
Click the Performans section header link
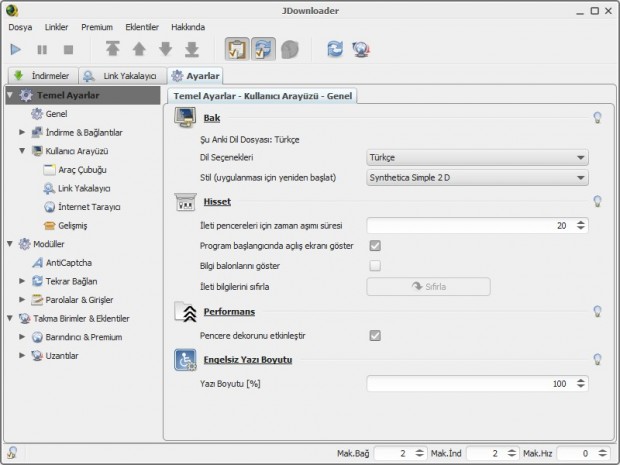[x=229, y=312]
